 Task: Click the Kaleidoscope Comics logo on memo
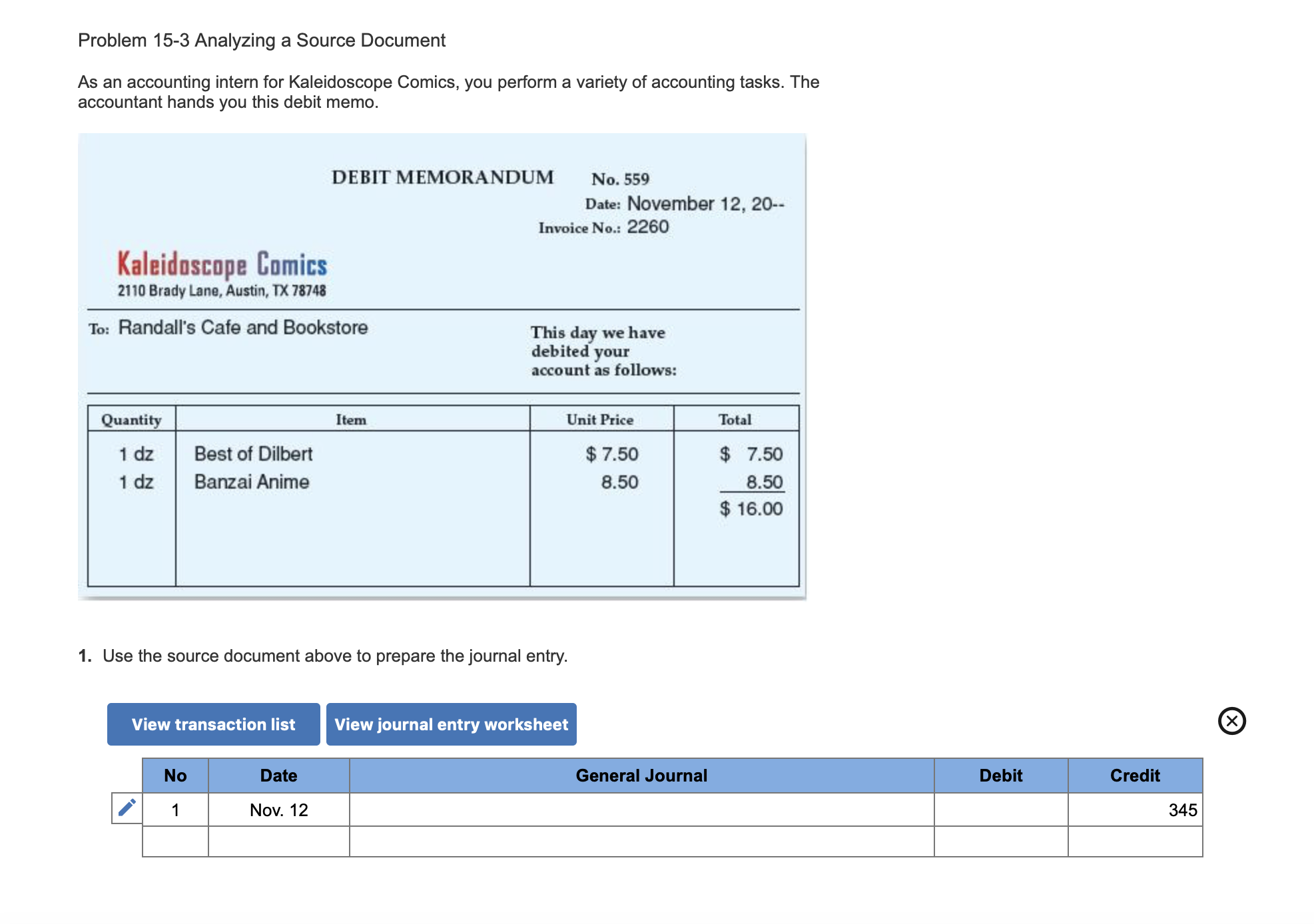tap(222, 265)
